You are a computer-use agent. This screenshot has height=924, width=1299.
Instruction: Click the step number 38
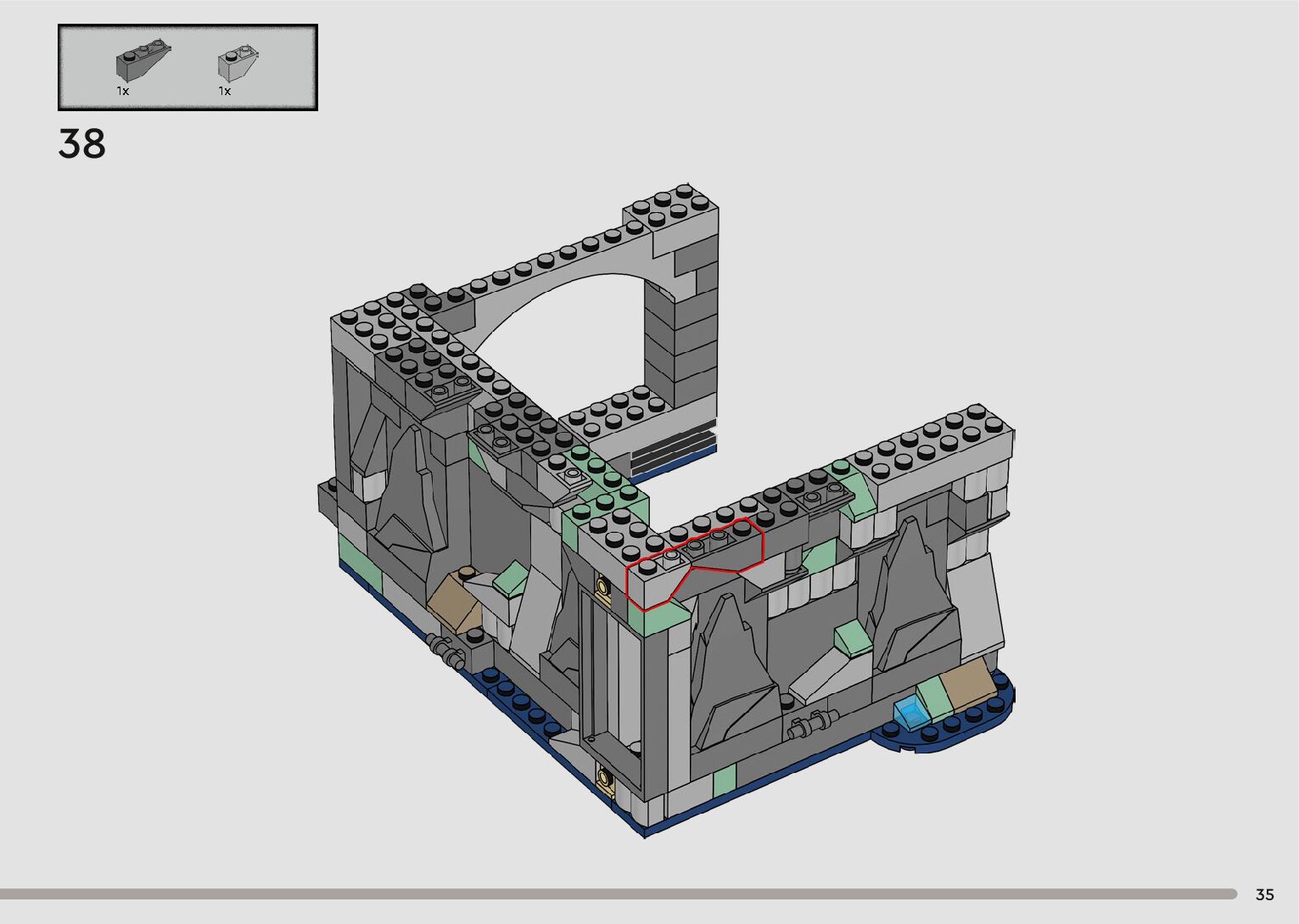coord(82,144)
